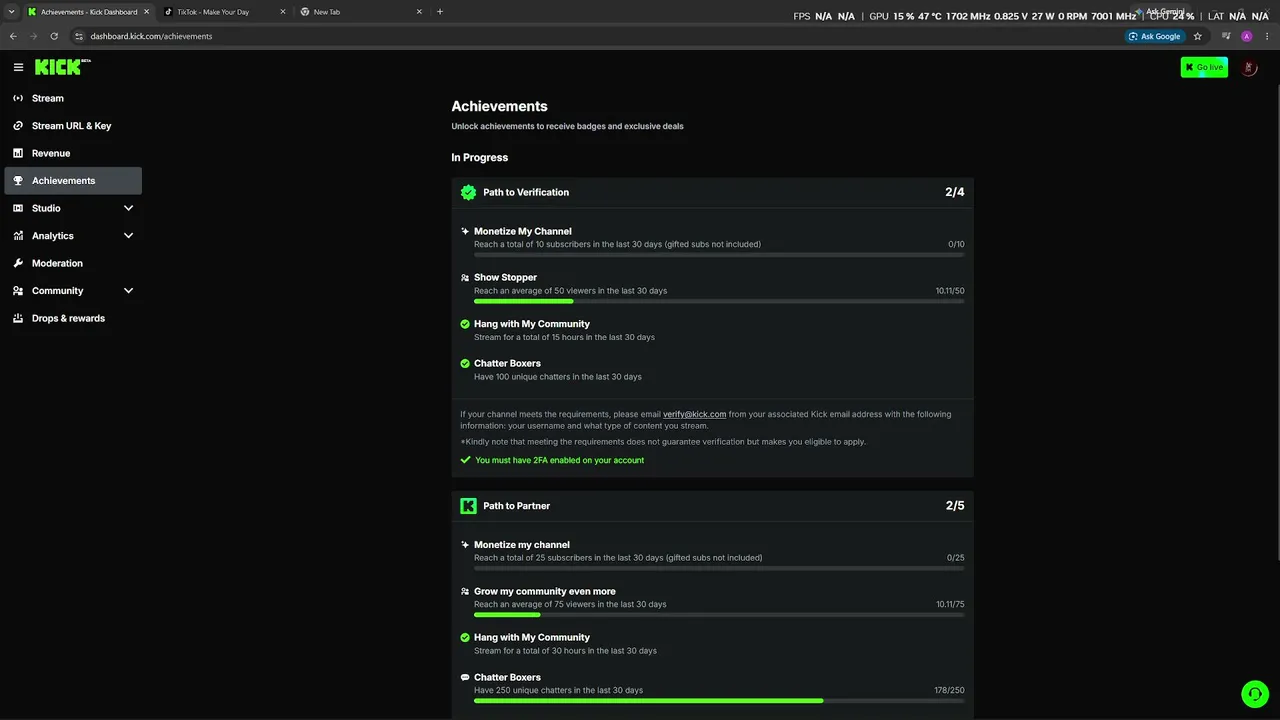Click the Show Stopper 10.11/50 value
The height and width of the screenshot is (720, 1280).
(x=950, y=291)
